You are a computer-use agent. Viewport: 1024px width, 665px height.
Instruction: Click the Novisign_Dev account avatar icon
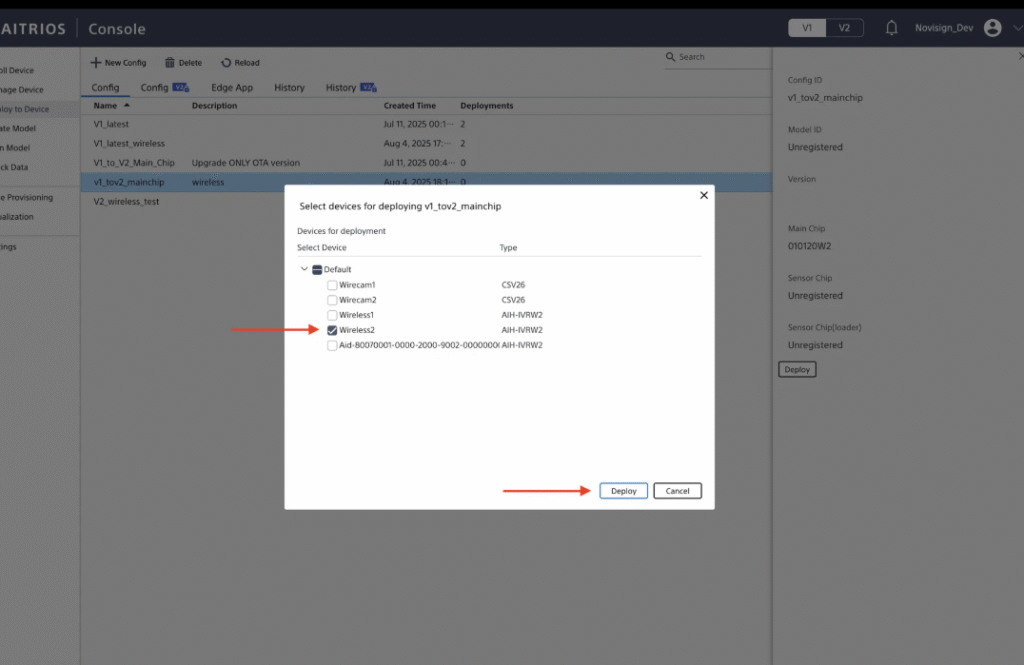pos(992,27)
